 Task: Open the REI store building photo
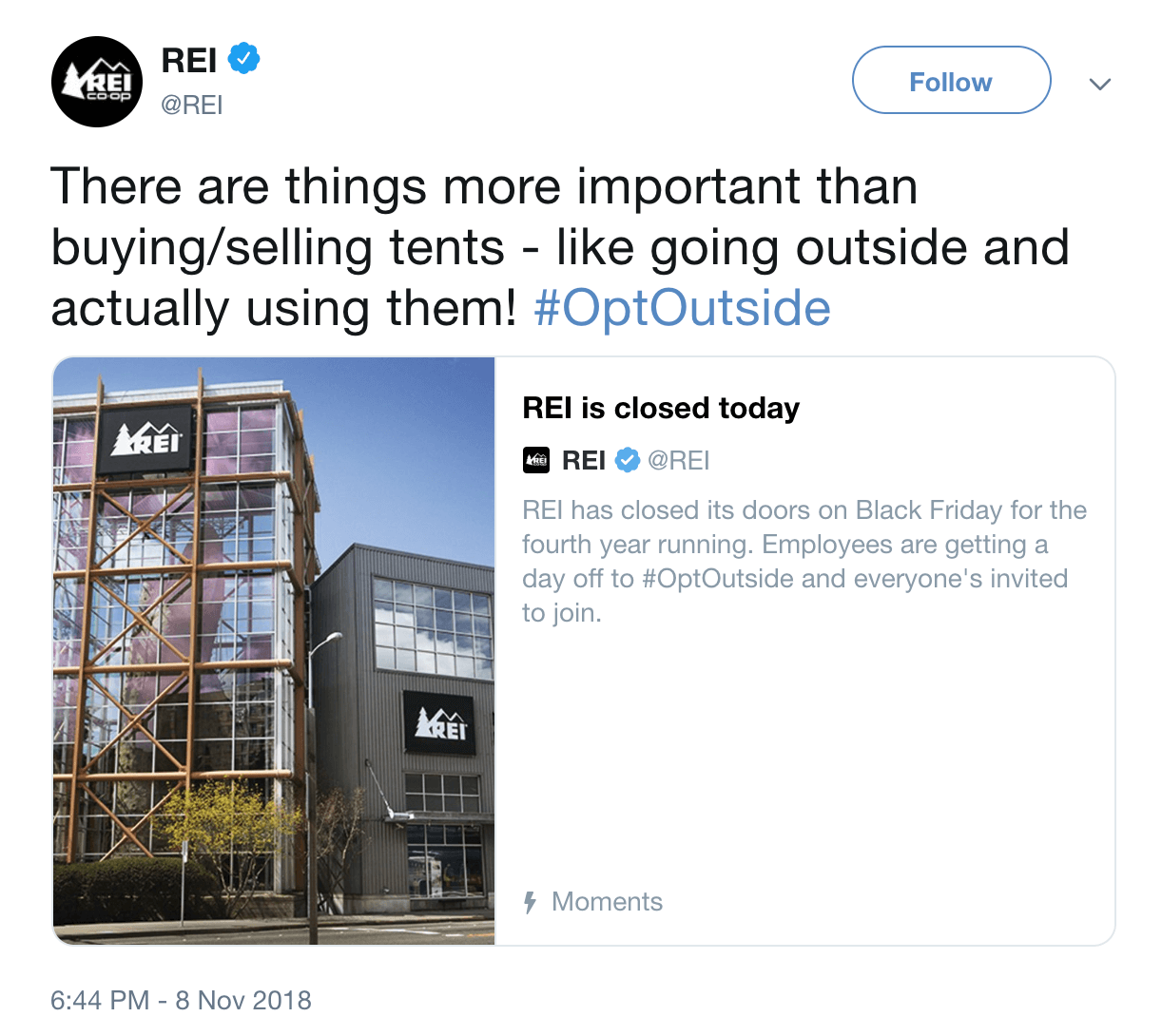(274, 651)
